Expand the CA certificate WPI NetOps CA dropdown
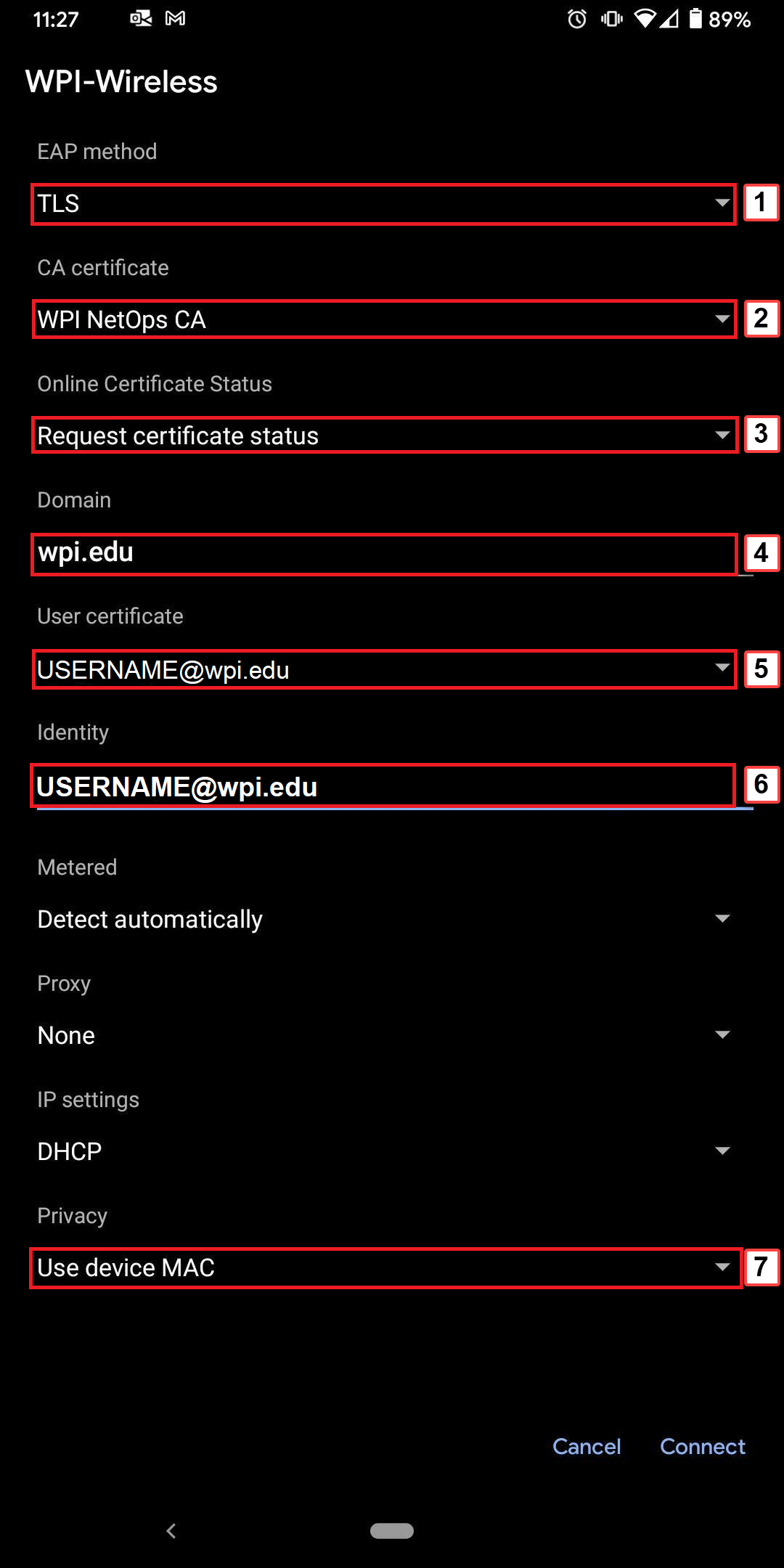784x1568 pixels. (x=384, y=319)
